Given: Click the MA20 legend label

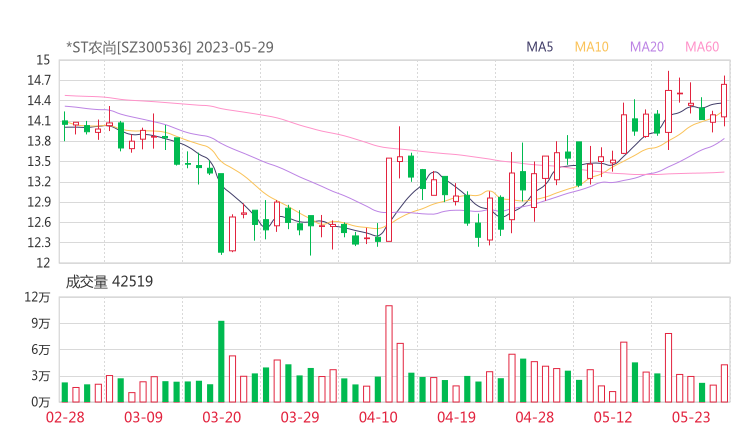Looking at the screenshot, I should pos(647,47).
